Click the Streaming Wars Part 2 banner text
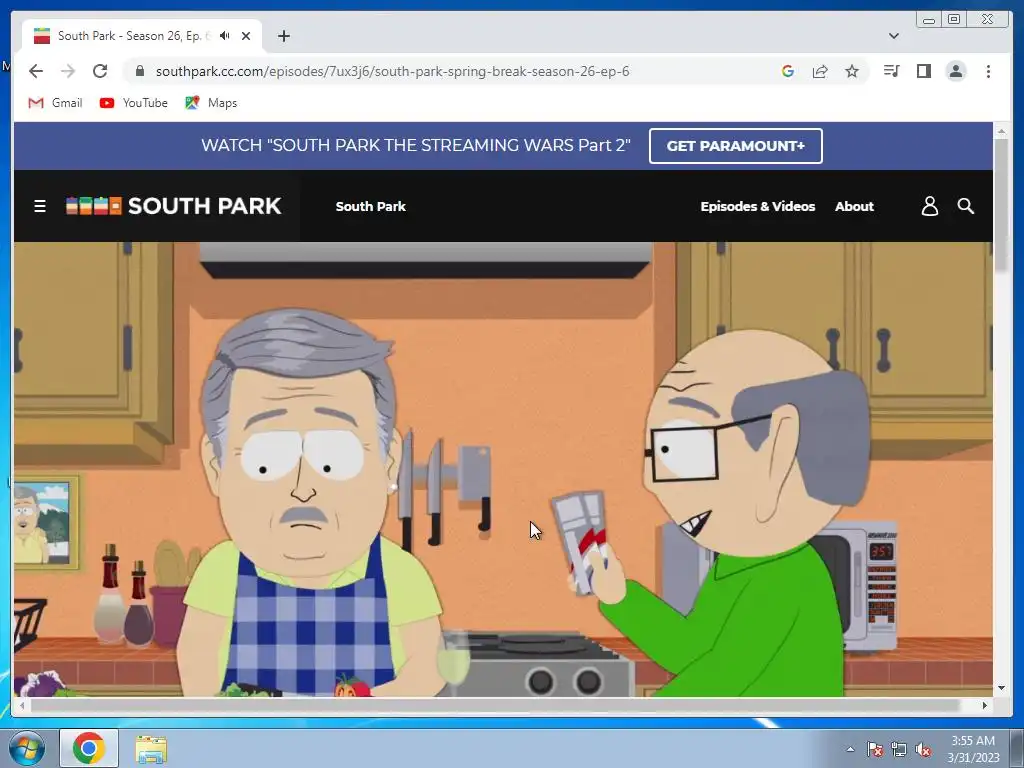This screenshot has width=1024, height=768. pyautogui.click(x=415, y=145)
